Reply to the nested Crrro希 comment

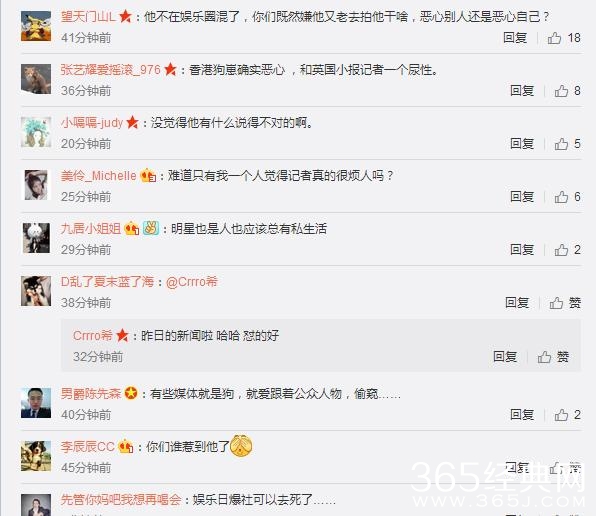pyautogui.click(x=505, y=357)
